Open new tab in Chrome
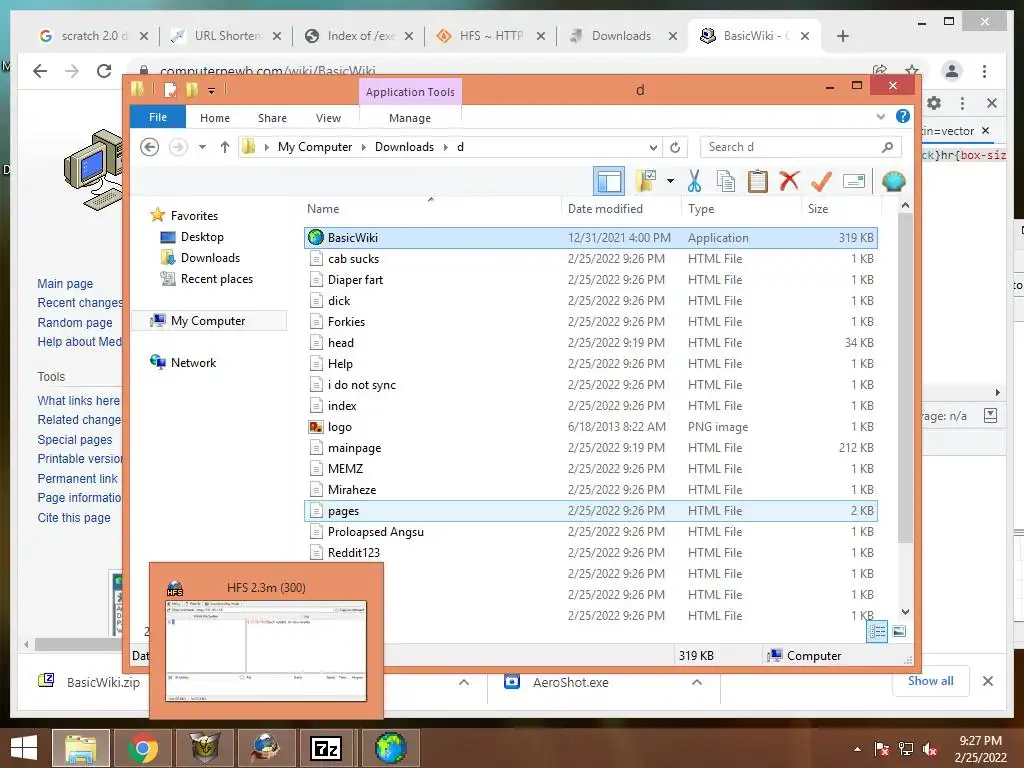1024x768 pixels. (x=842, y=36)
